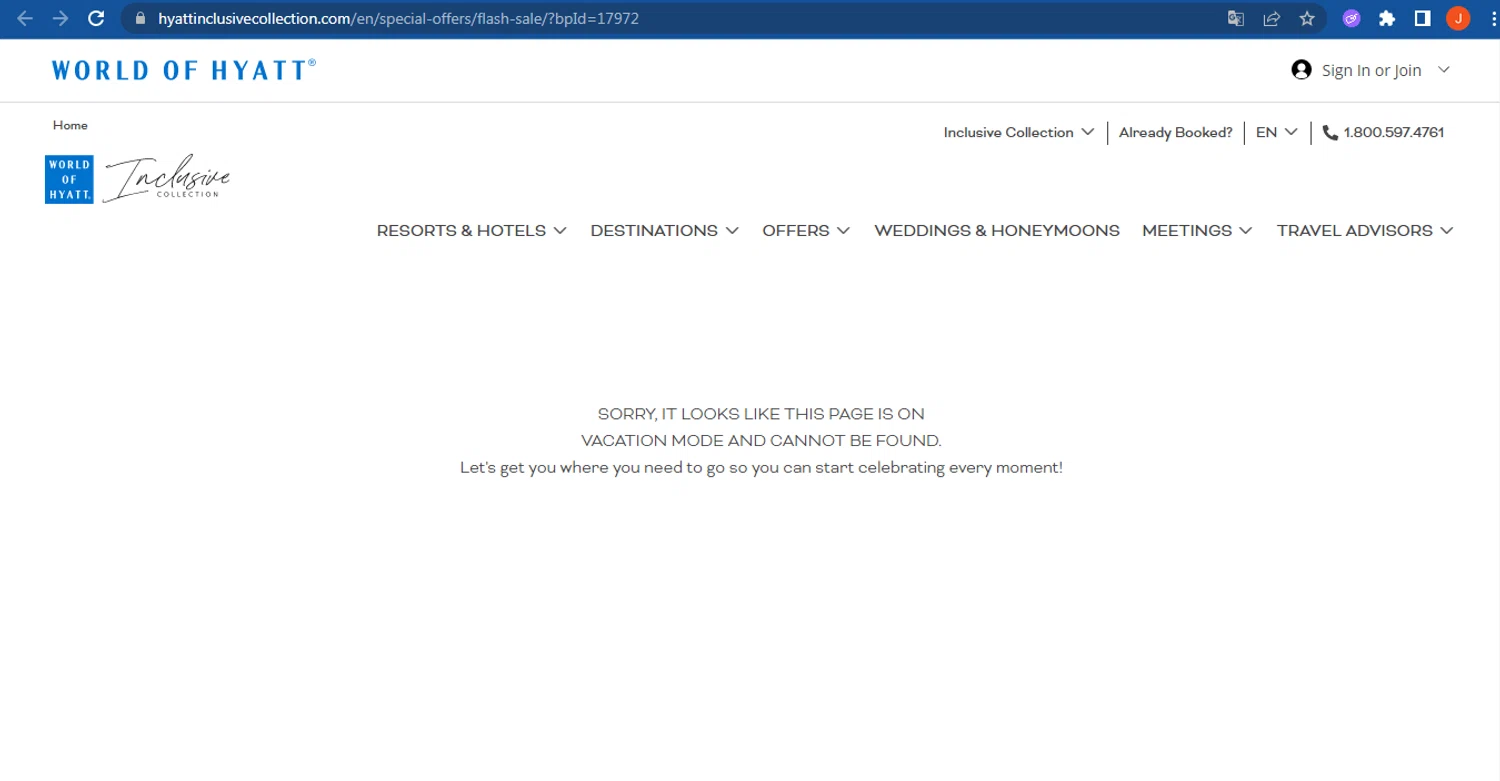Go forward with the browser arrow
Viewport: 1500px width, 781px height.
pyautogui.click(x=60, y=18)
